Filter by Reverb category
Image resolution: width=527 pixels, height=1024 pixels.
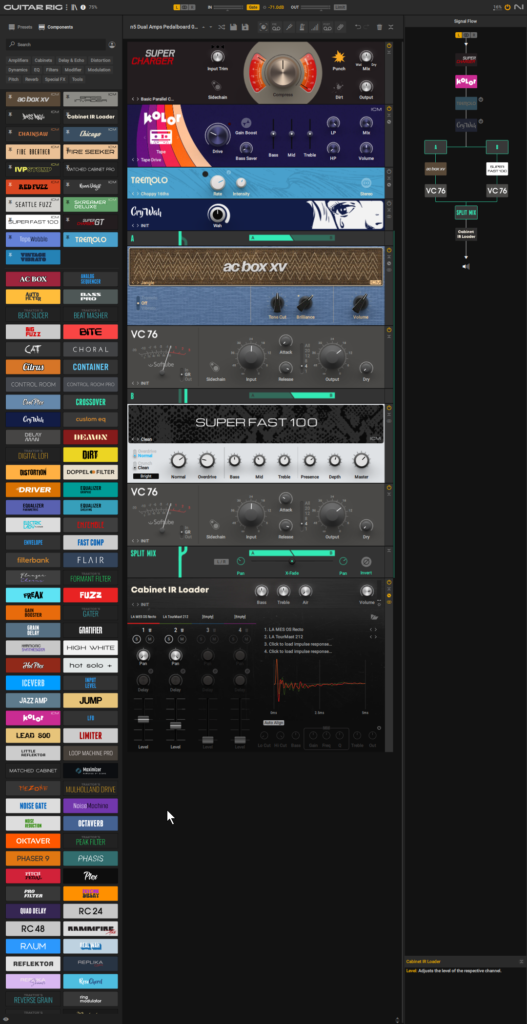click(x=32, y=79)
